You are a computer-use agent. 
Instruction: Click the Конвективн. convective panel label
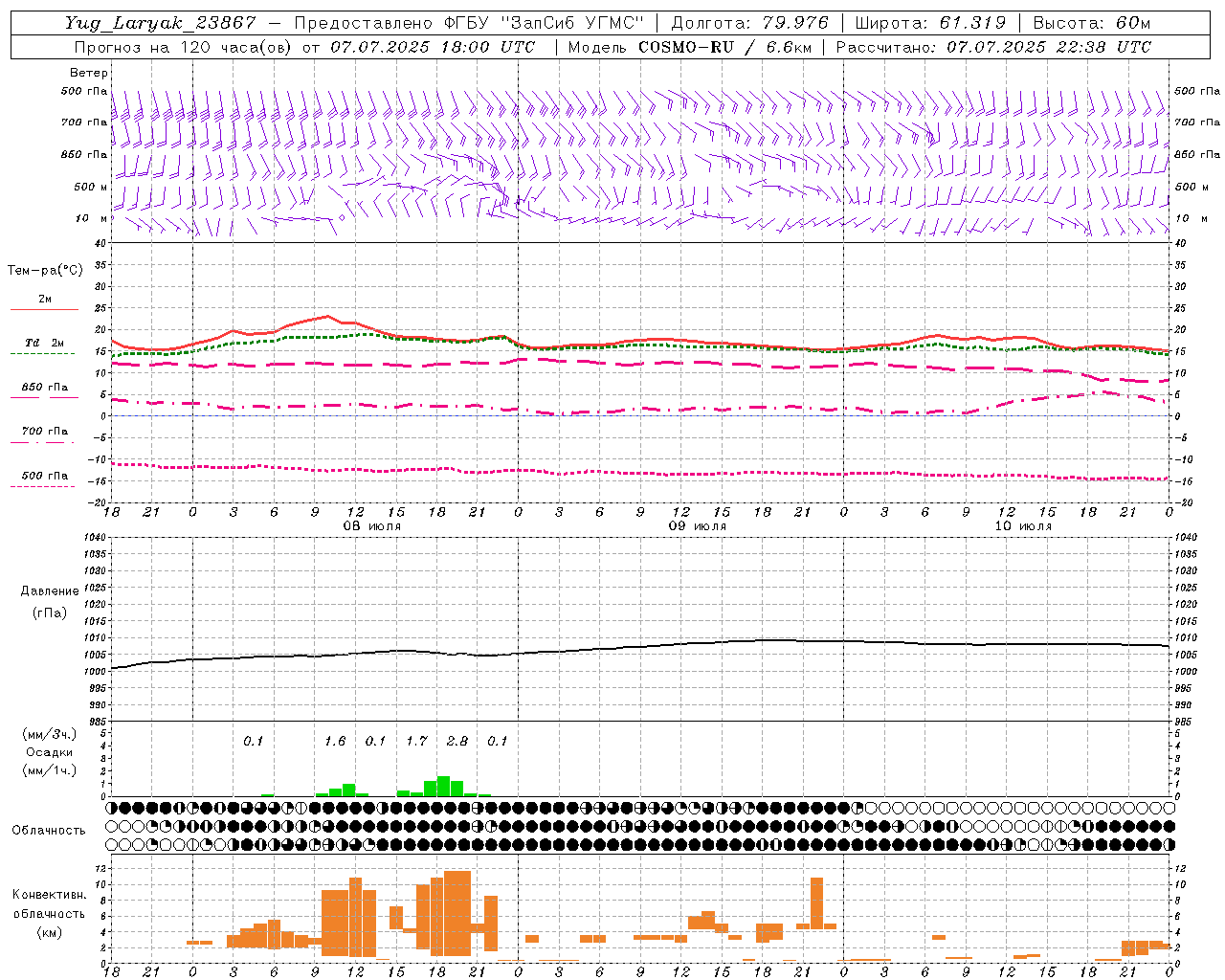tap(49, 895)
